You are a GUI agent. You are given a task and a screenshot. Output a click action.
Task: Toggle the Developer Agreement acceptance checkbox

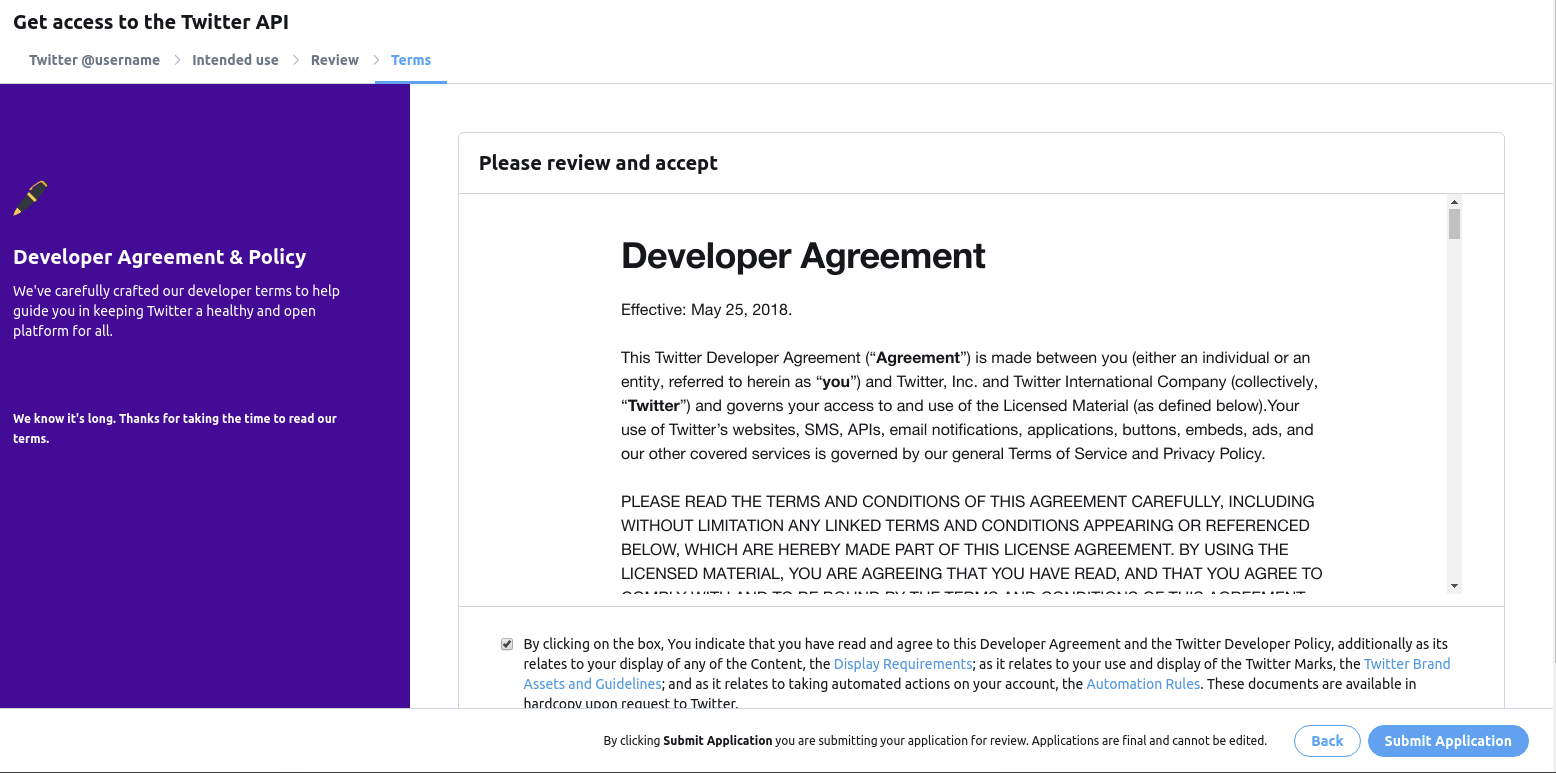tap(507, 643)
